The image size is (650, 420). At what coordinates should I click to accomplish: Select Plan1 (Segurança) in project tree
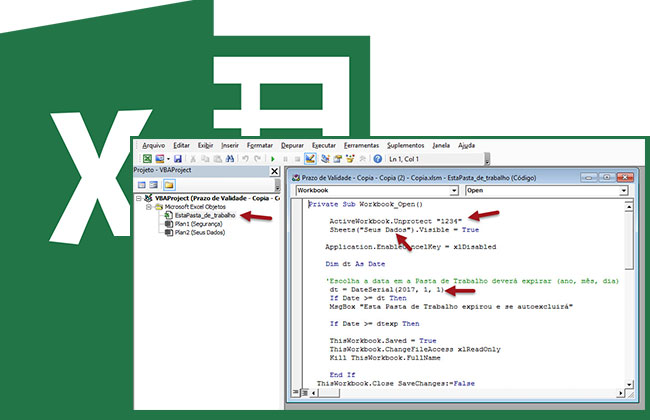[x=198, y=224]
